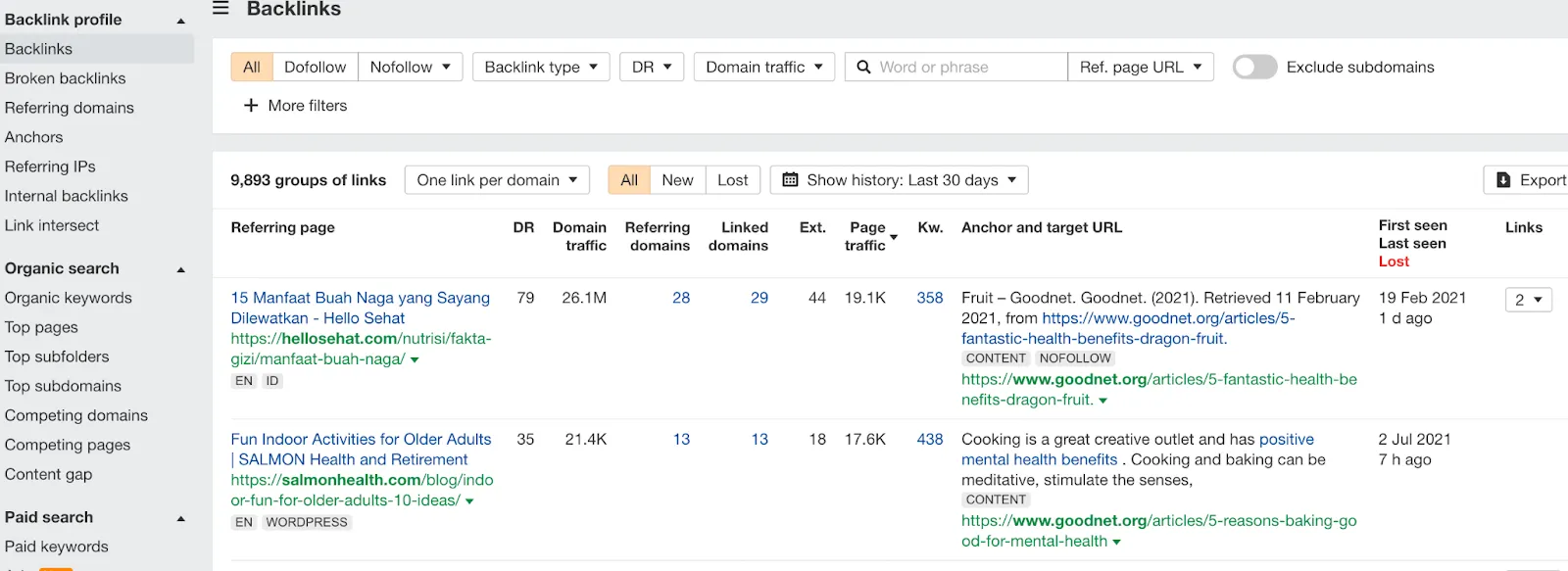Viewport: 1568px width, 571px height.
Task: Sort by Domain traffic column header
Action: click(x=579, y=236)
